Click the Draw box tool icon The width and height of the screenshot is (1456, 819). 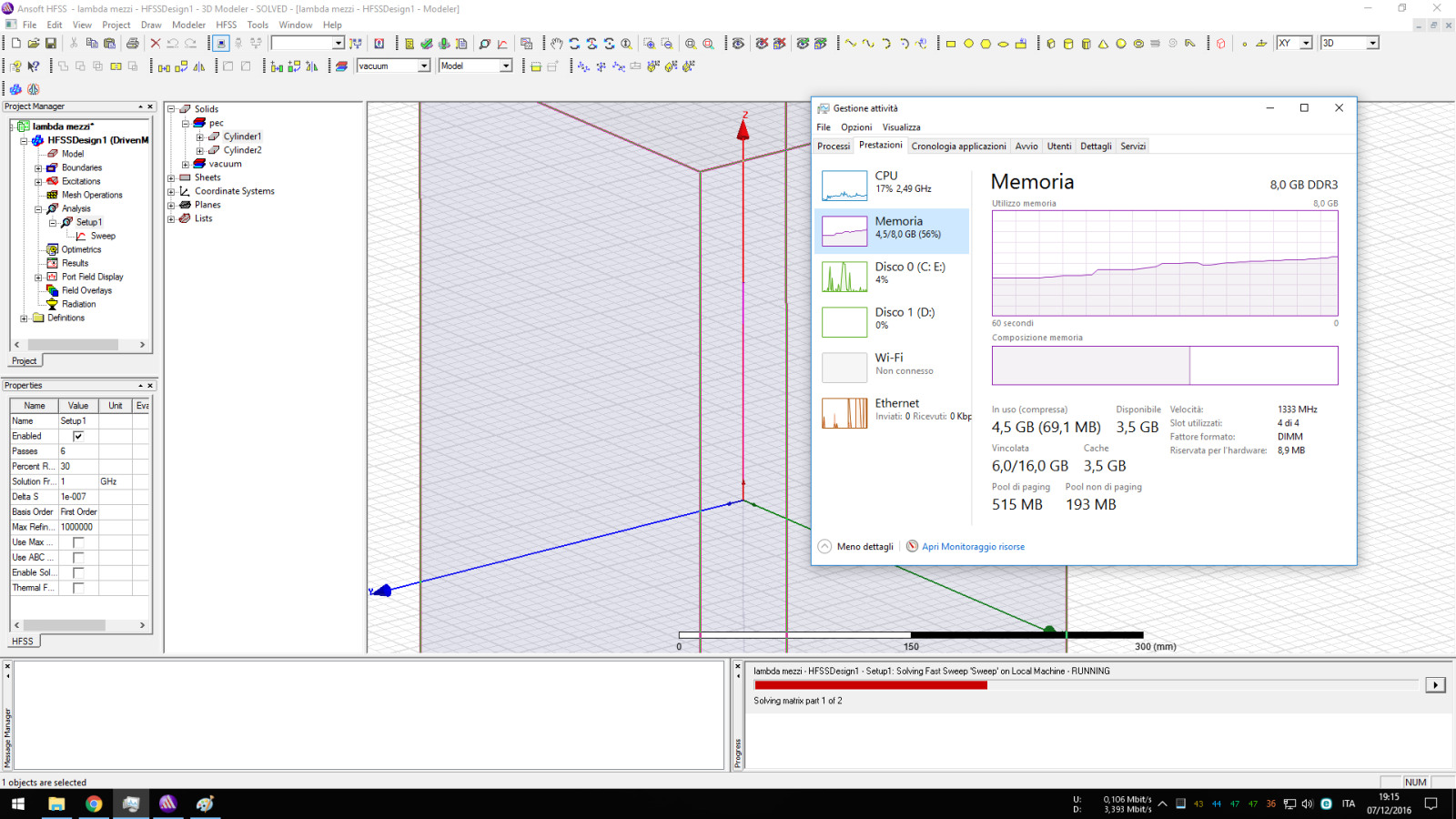coord(1051,44)
